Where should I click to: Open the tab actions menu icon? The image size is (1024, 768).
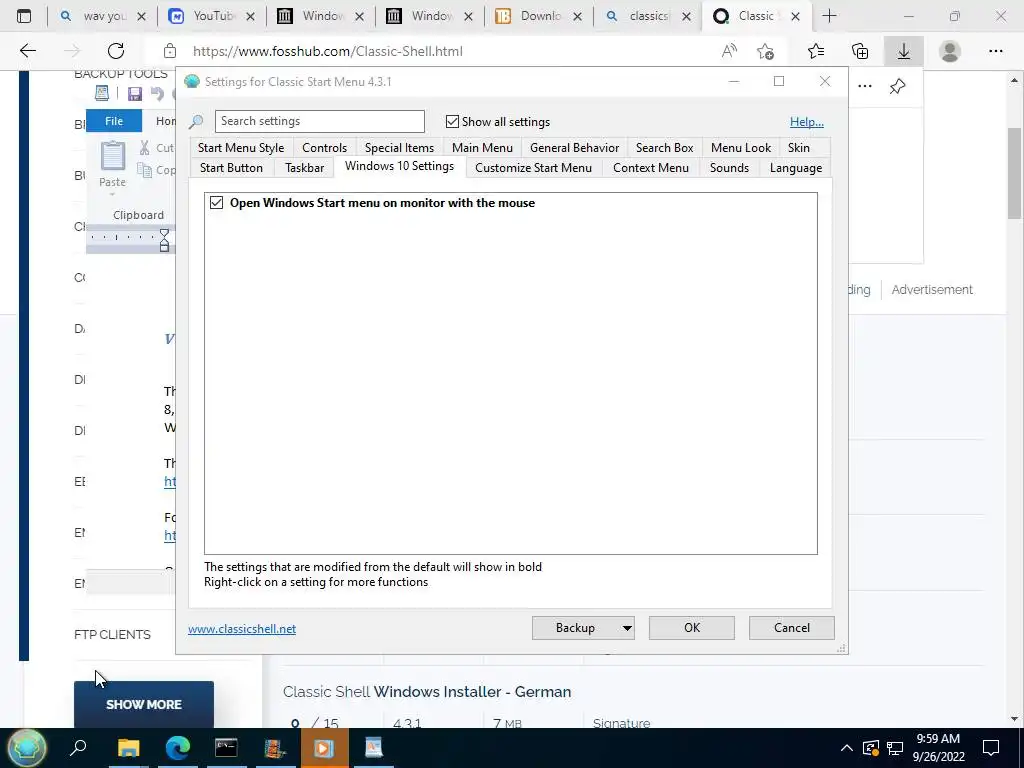[x=24, y=16]
